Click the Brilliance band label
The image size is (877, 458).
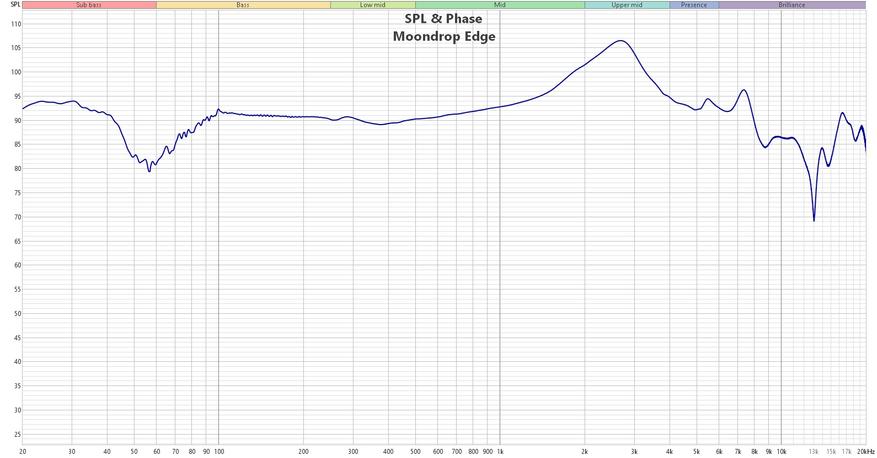click(792, 5)
